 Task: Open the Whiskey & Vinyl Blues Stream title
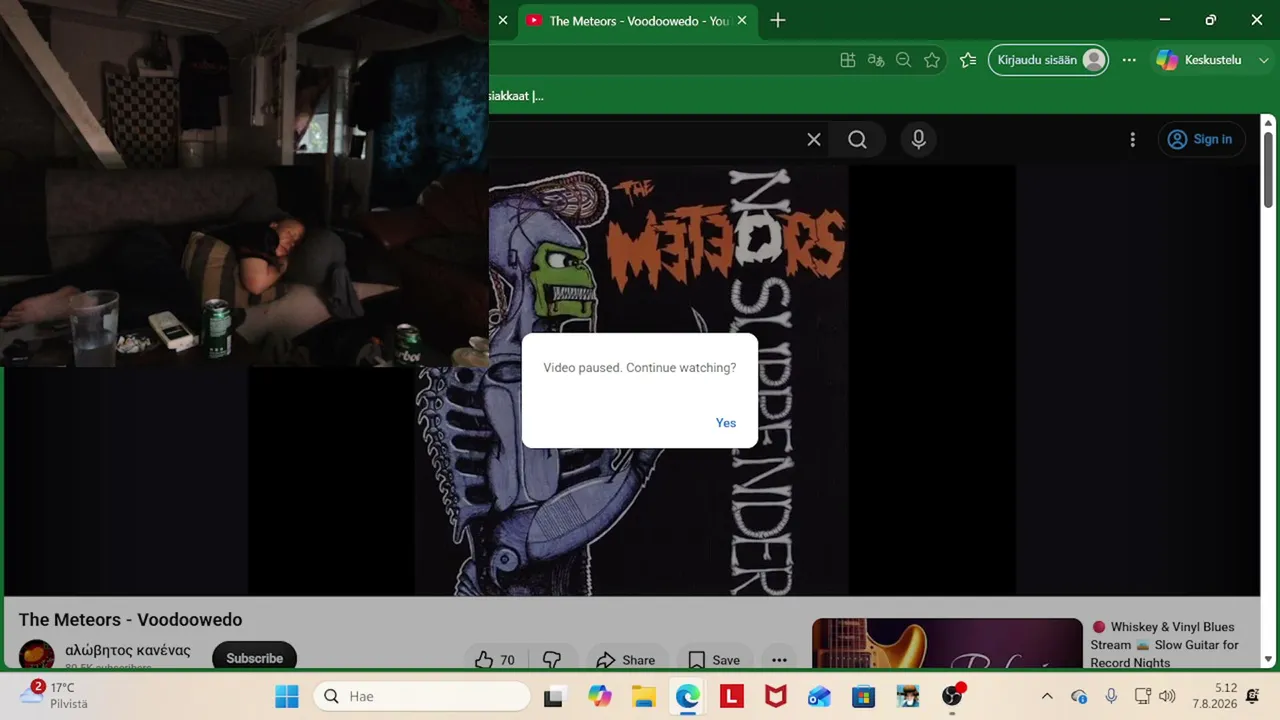pos(1165,644)
